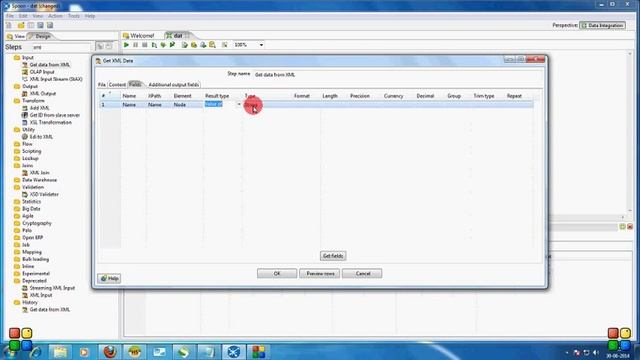This screenshot has width=640, height=360.
Task: Click the Help button in dialog
Action: click(109, 278)
